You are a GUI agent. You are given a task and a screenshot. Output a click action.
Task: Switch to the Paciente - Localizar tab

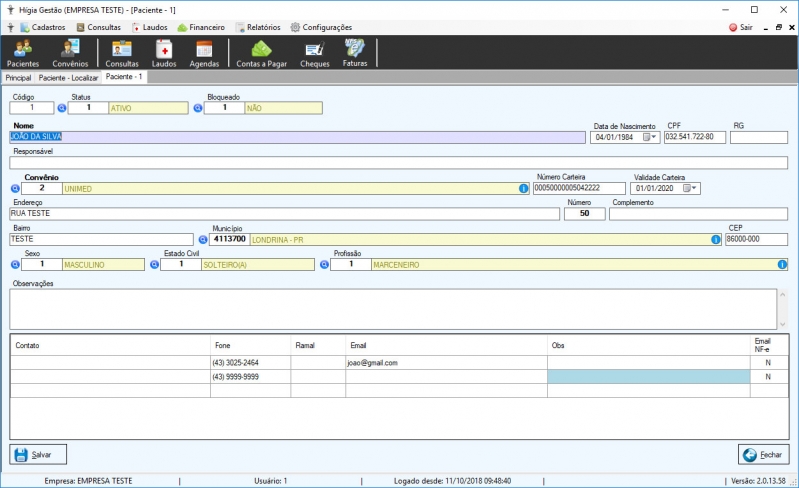point(68,78)
